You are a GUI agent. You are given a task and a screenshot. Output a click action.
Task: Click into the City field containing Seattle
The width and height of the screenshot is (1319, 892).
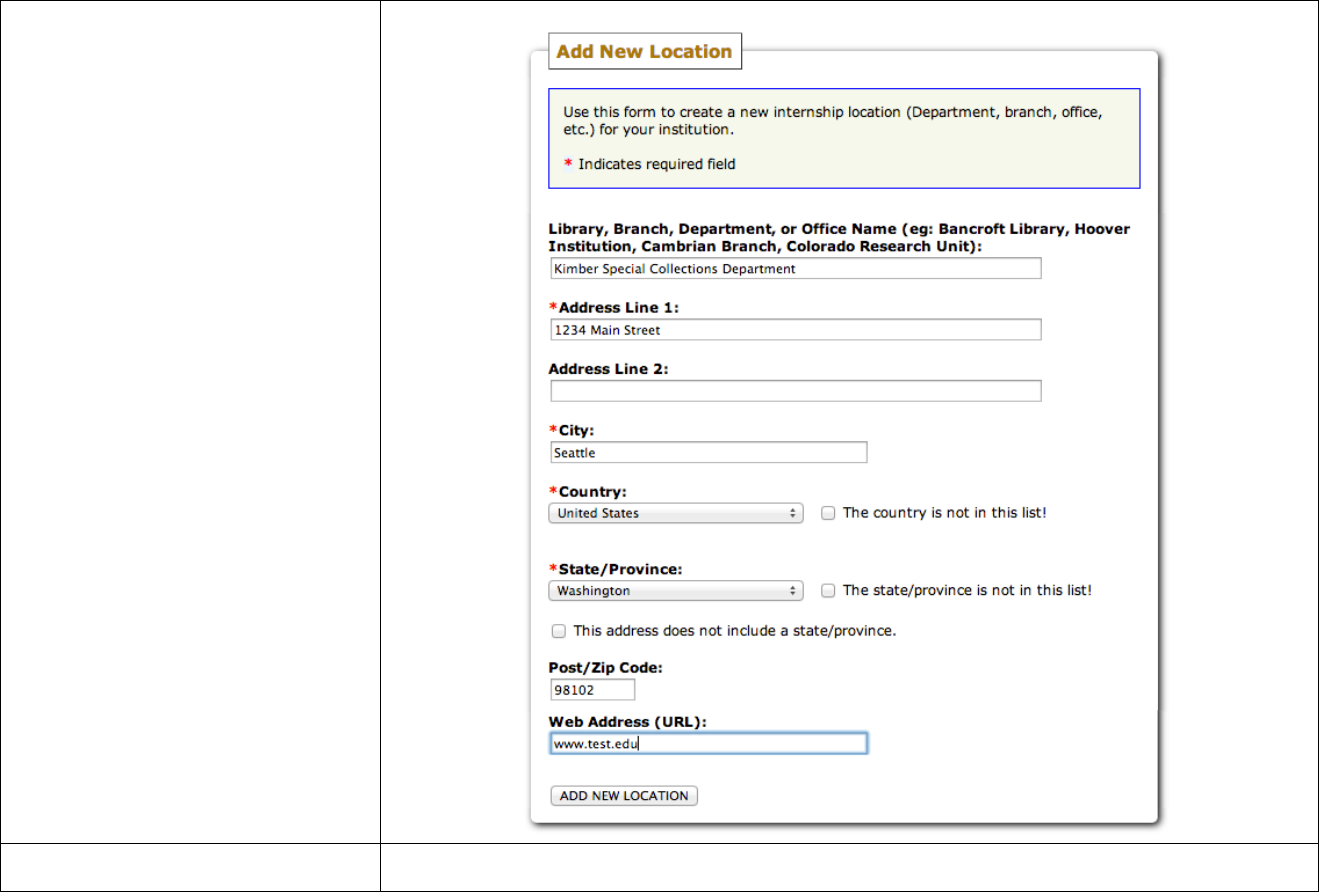(709, 452)
